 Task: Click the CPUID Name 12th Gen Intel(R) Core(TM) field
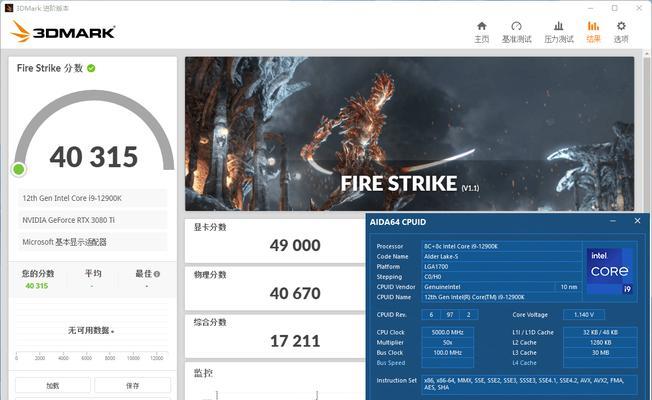(x=501, y=297)
